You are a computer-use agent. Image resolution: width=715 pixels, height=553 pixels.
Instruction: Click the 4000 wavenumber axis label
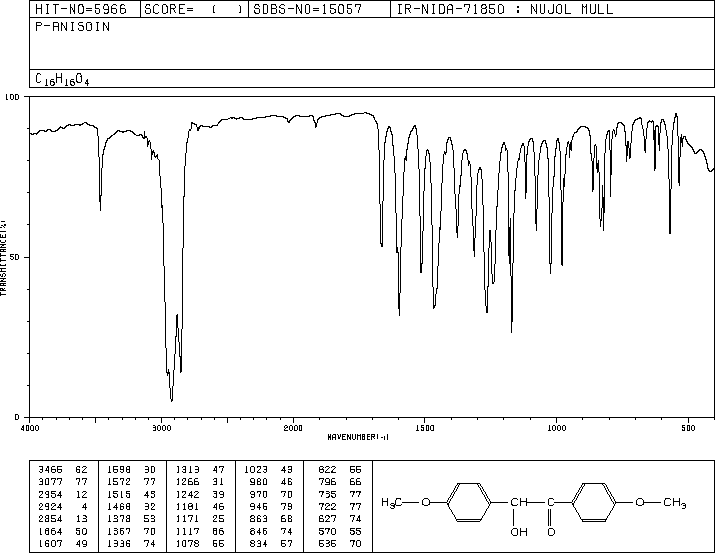click(30, 428)
